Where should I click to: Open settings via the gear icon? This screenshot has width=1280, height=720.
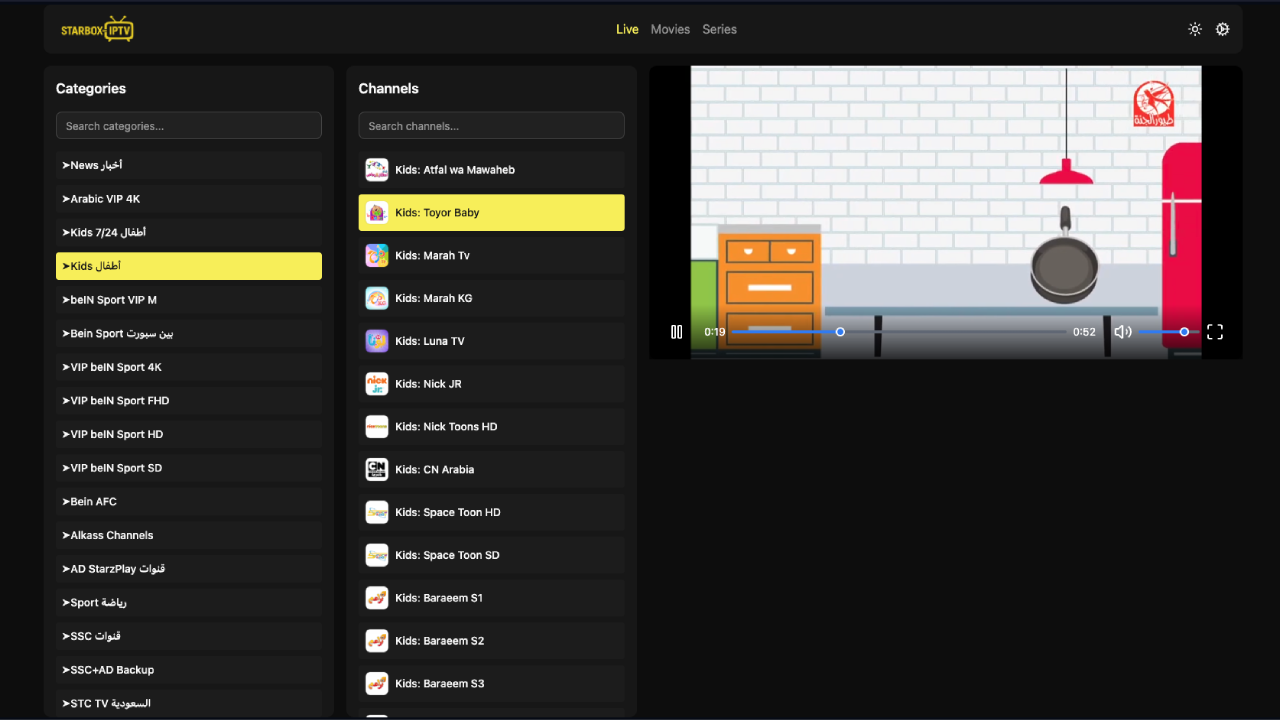point(1222,29)
